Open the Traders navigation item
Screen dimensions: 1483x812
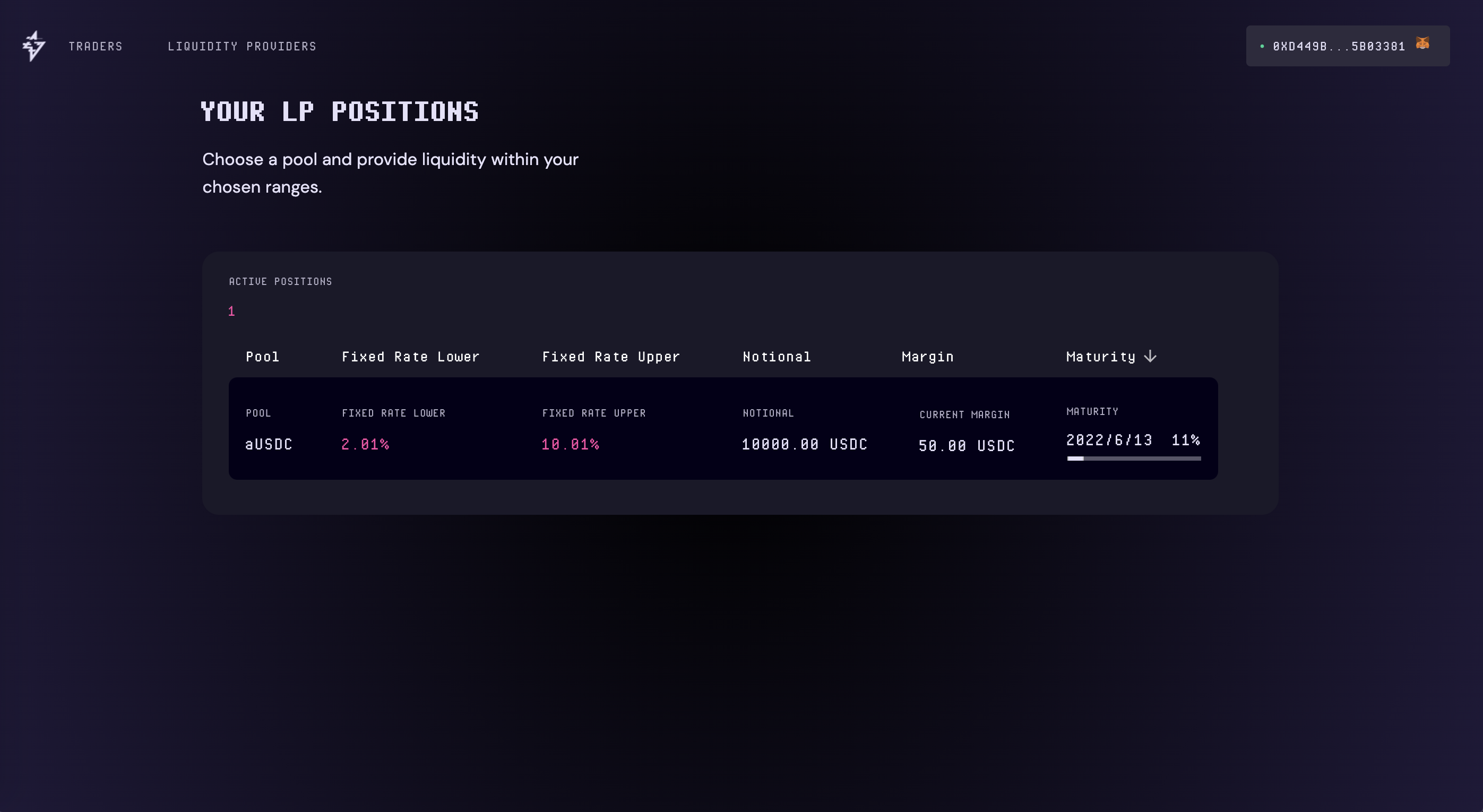click(96, 46)
